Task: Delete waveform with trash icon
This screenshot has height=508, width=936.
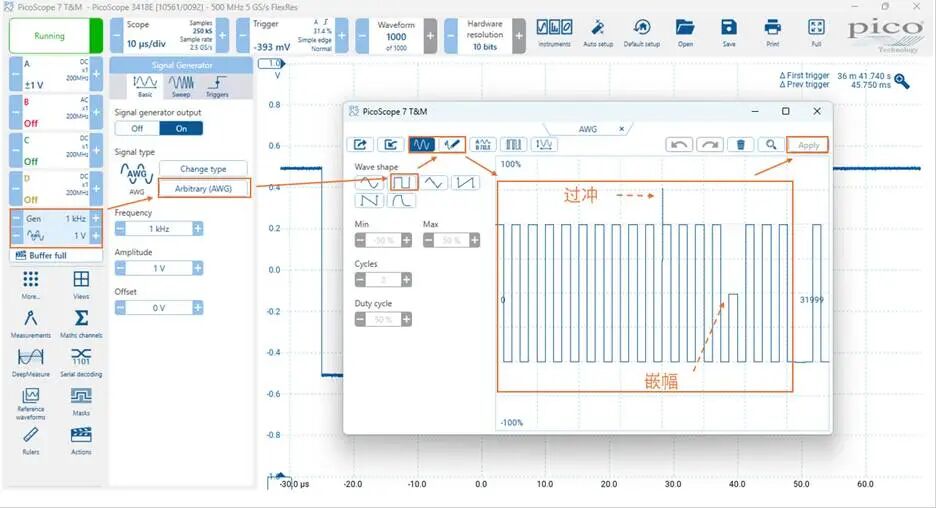Action: point(740,144)
